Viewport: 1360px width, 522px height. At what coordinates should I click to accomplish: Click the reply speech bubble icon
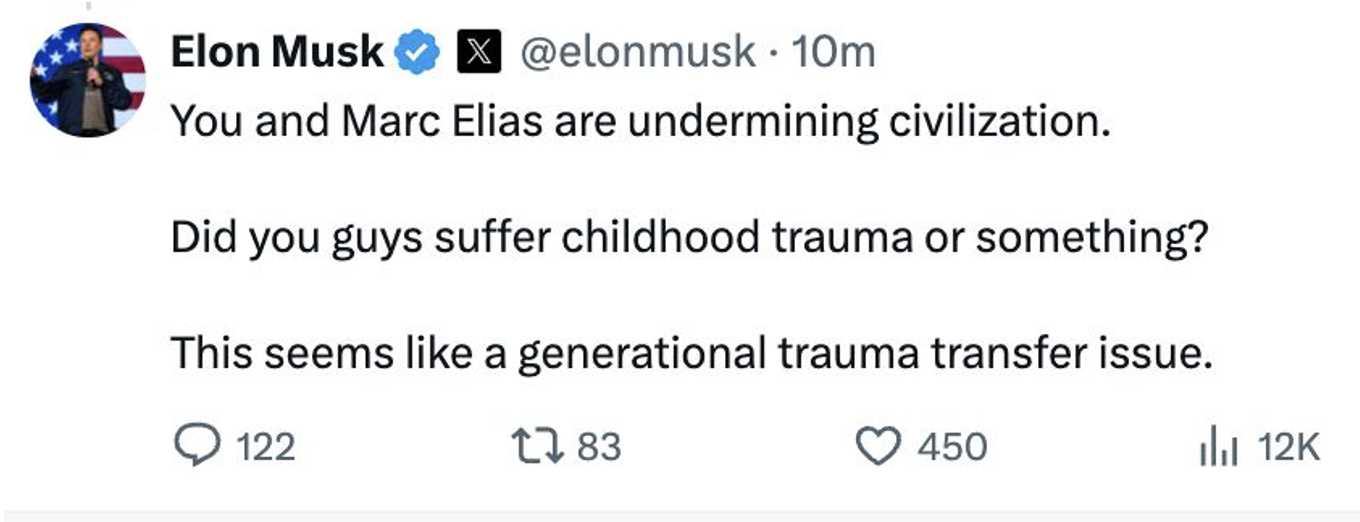(196, 446)
